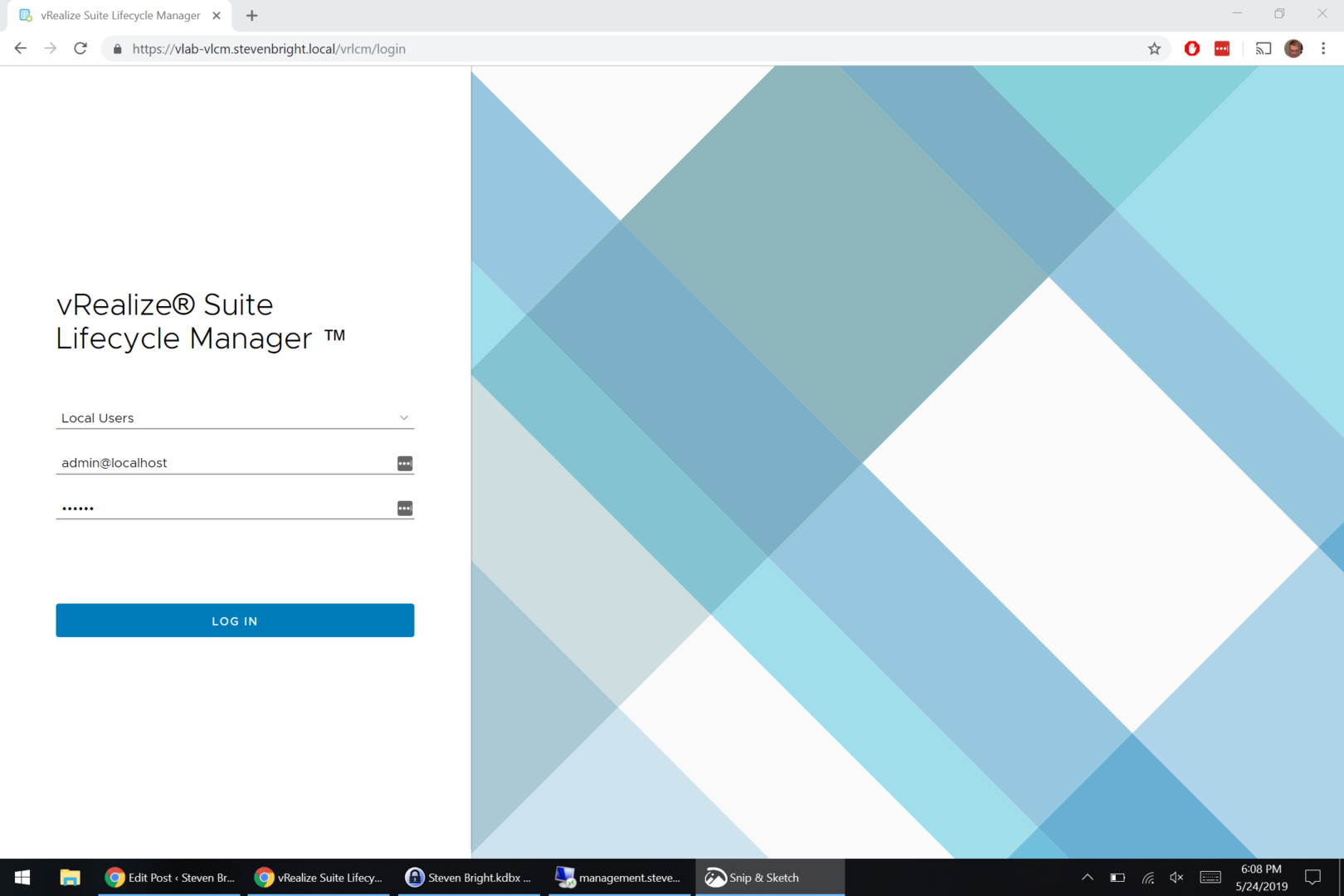The height and width of the screenshot is (896, 1344).
Task: Close the vRealize Suite Lifecycle Manager tab
Action: [x=217, y=16]
